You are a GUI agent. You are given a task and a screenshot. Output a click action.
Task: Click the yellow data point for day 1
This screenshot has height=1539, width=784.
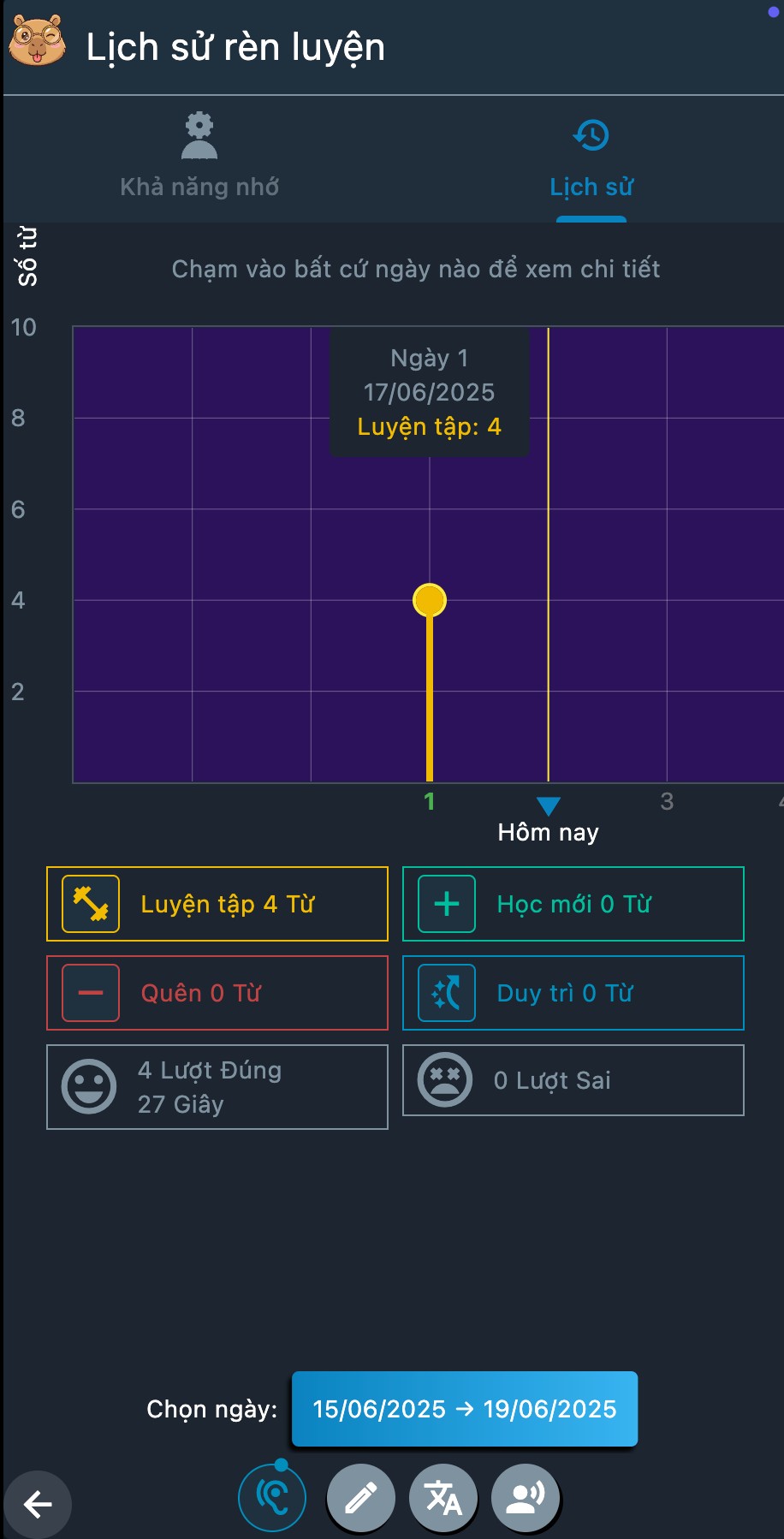click(430, 600)
